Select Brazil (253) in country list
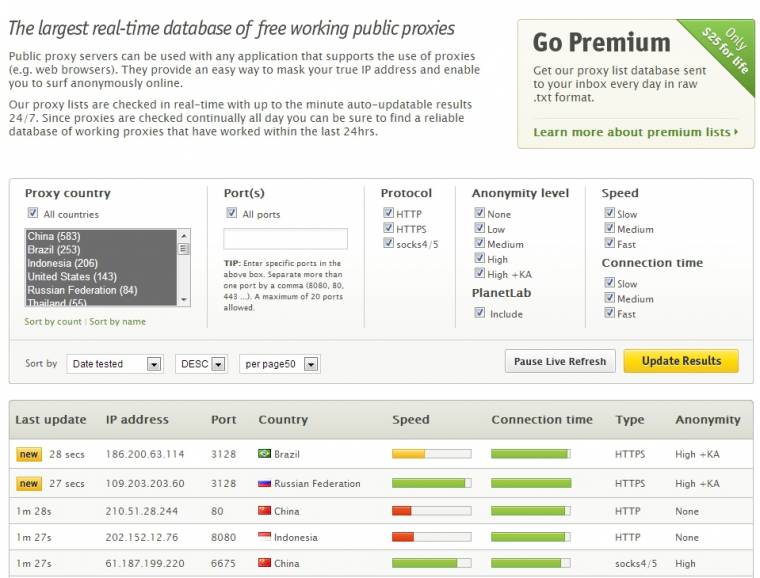Screen dimensions: 760x578 pyautogui.click(x=101, y=250)
